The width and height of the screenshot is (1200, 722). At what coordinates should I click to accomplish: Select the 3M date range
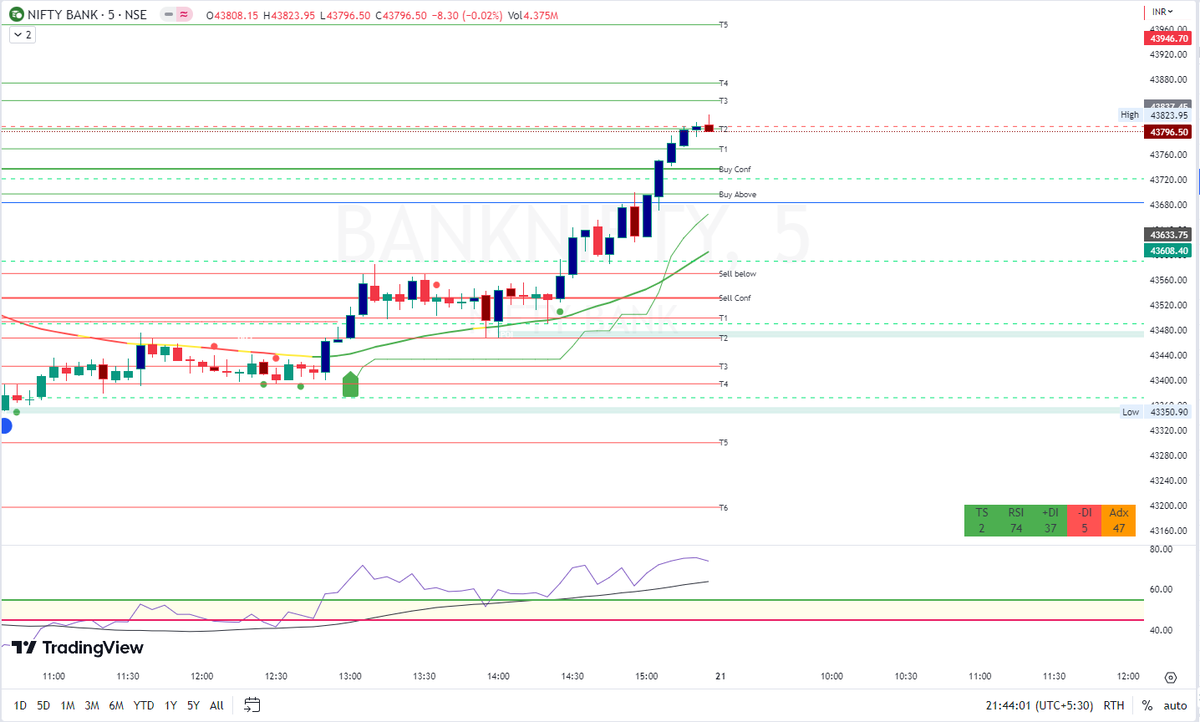92,705
